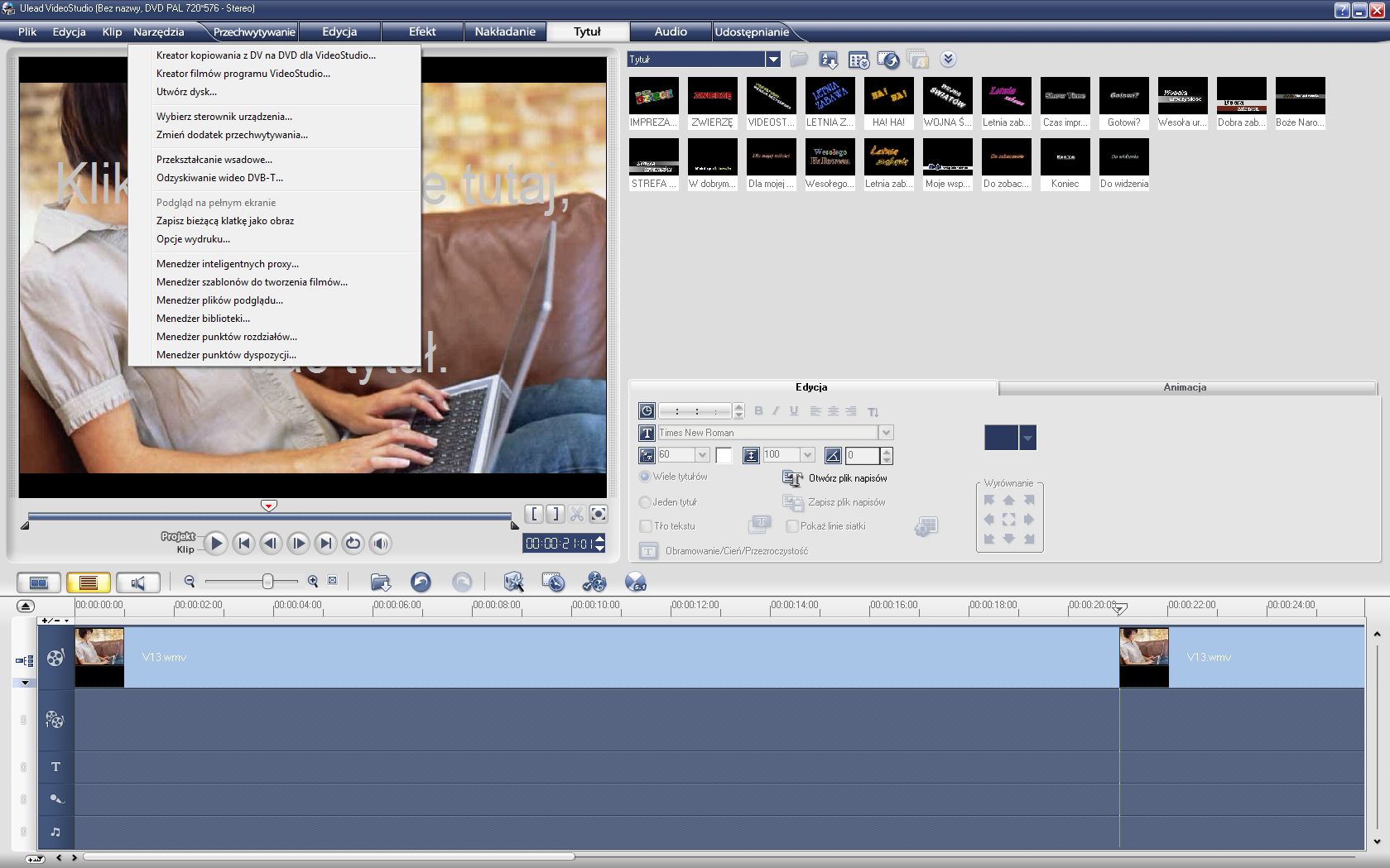Image resolution: width=1390 pixels, height=868 pixels.
Task: Open the Efekt step tab
Action: tap(422, 31)
